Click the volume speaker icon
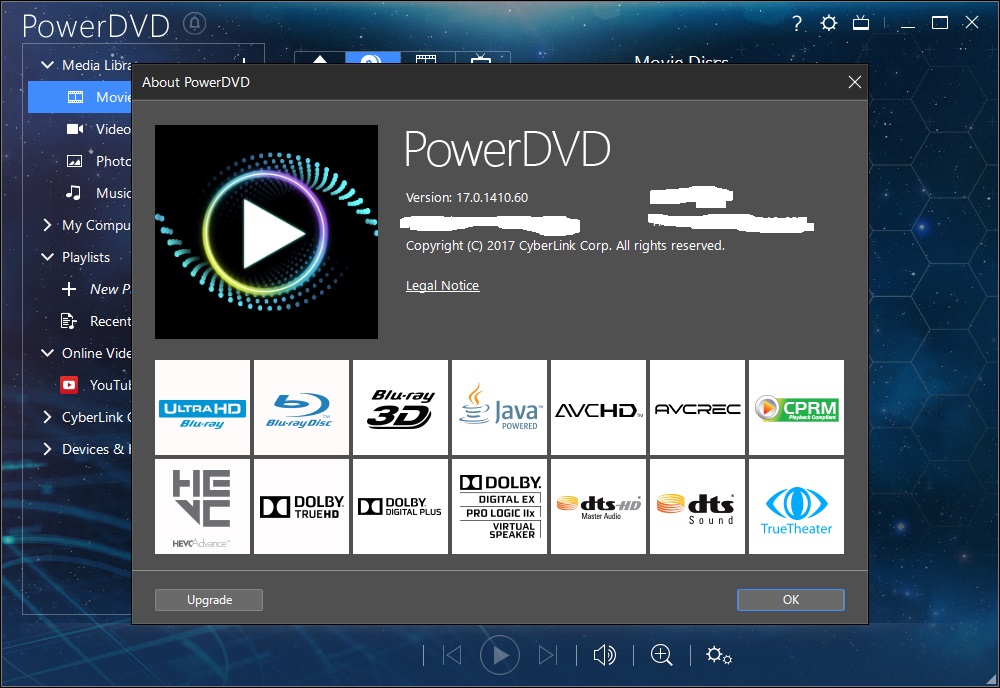 605,655
